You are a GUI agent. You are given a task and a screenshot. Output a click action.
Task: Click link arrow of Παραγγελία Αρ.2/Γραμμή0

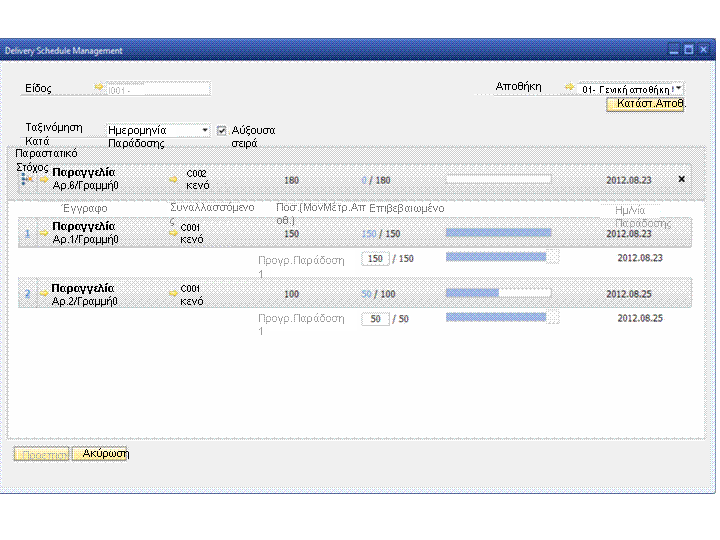pos(44,293)
